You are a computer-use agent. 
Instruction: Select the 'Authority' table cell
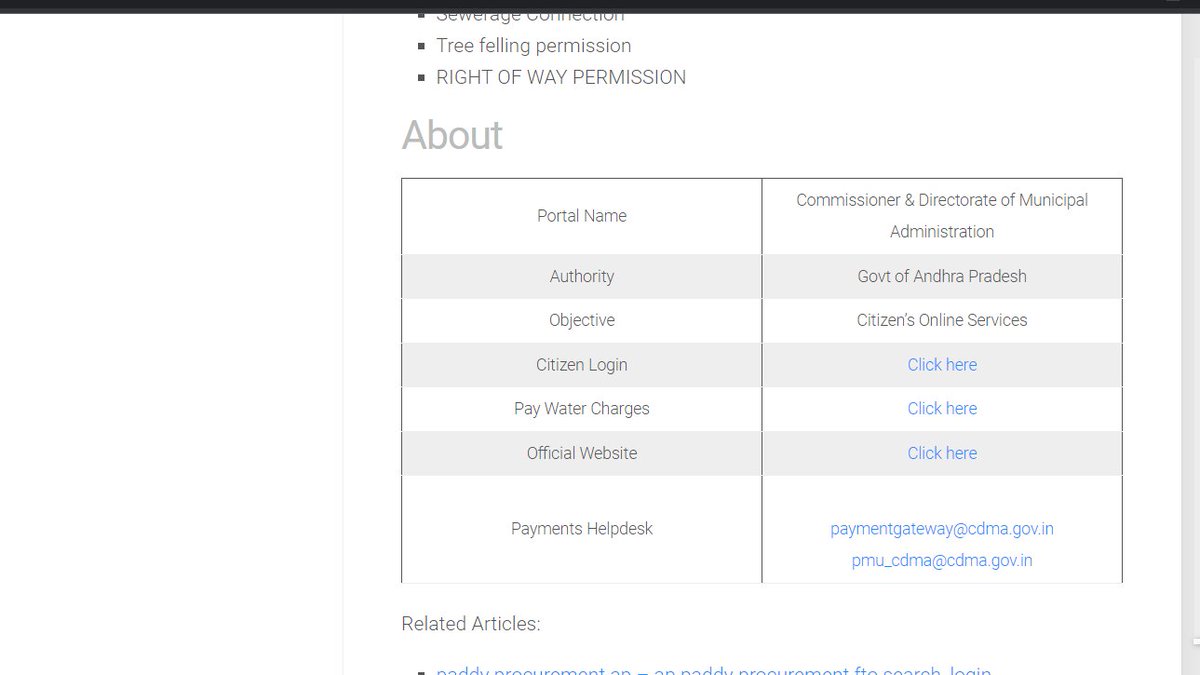click(582, 277)
